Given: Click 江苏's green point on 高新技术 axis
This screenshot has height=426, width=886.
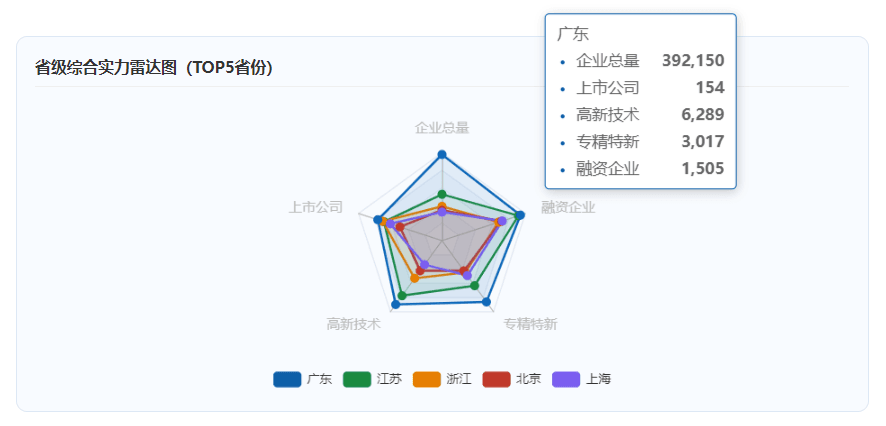Looking at the screenshot, I should [x=402, y=295].
